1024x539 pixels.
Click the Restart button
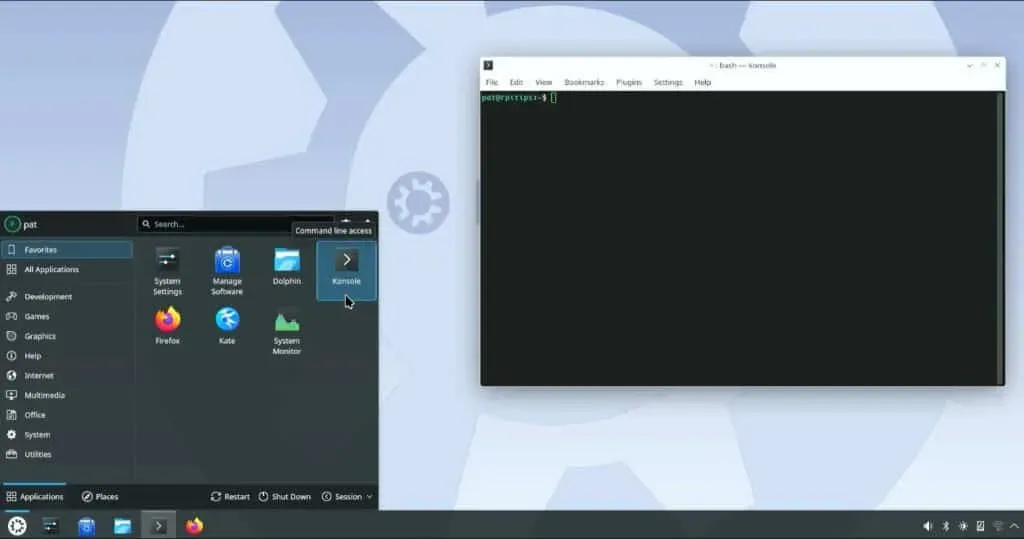click(x=230, y=497)
